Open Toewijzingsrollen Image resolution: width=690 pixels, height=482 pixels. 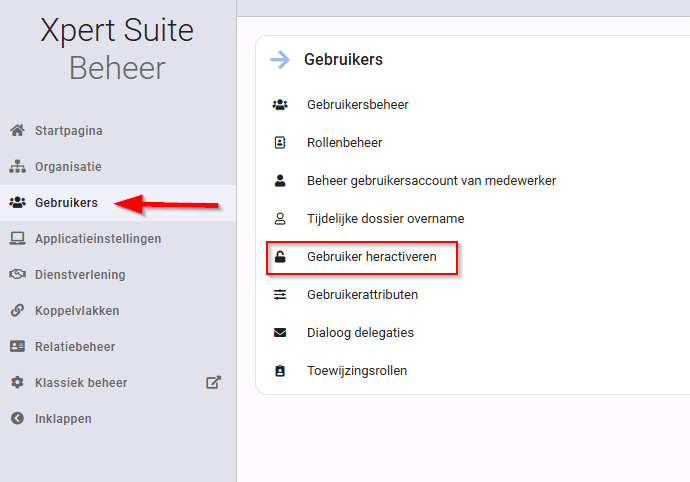[357, 371]
